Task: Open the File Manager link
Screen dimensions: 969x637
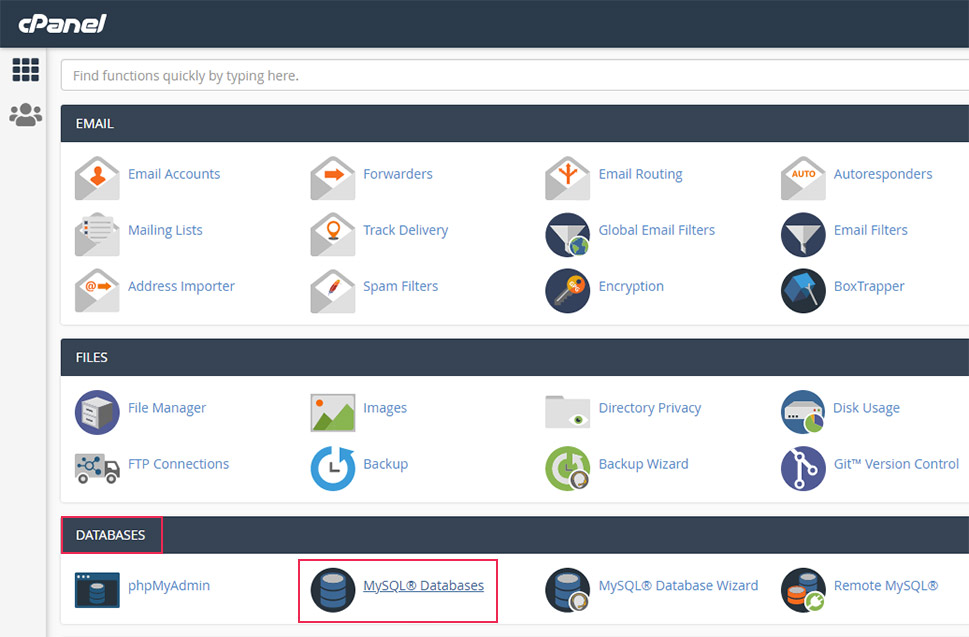Action: (x=167, y=408)
